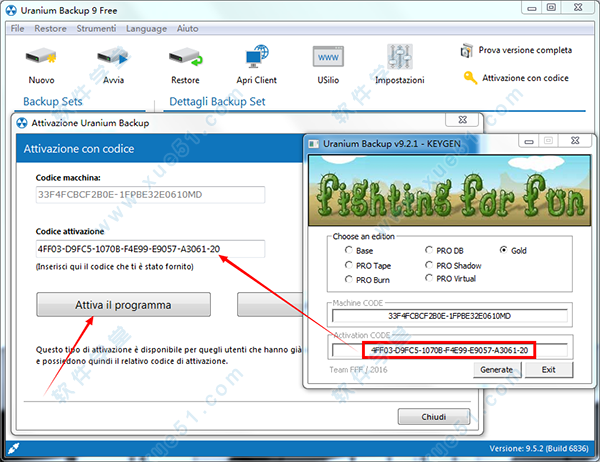Image resolution: width=600 pixels, height=462 pixels.
Task: Open the Restore menu
Action: point(50,29)
